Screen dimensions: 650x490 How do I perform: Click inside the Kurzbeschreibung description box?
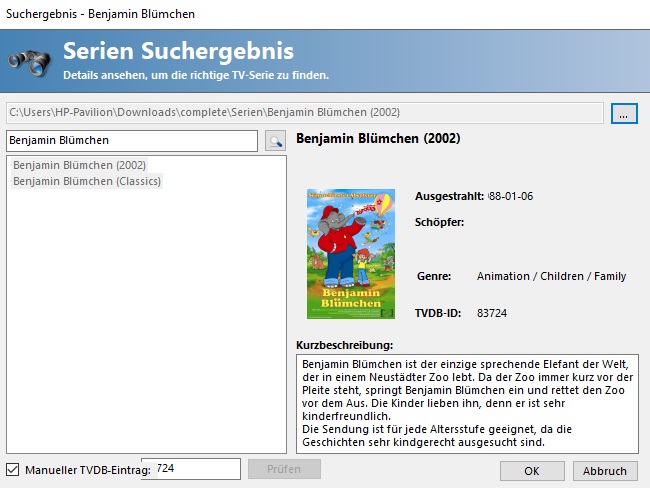point(467,404)
